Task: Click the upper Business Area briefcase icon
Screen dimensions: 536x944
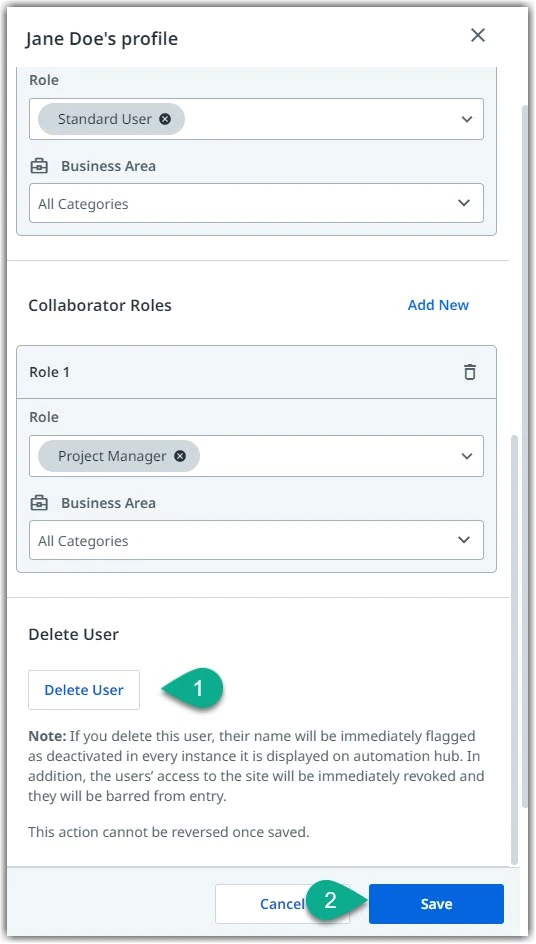Action: pos(39,166)
